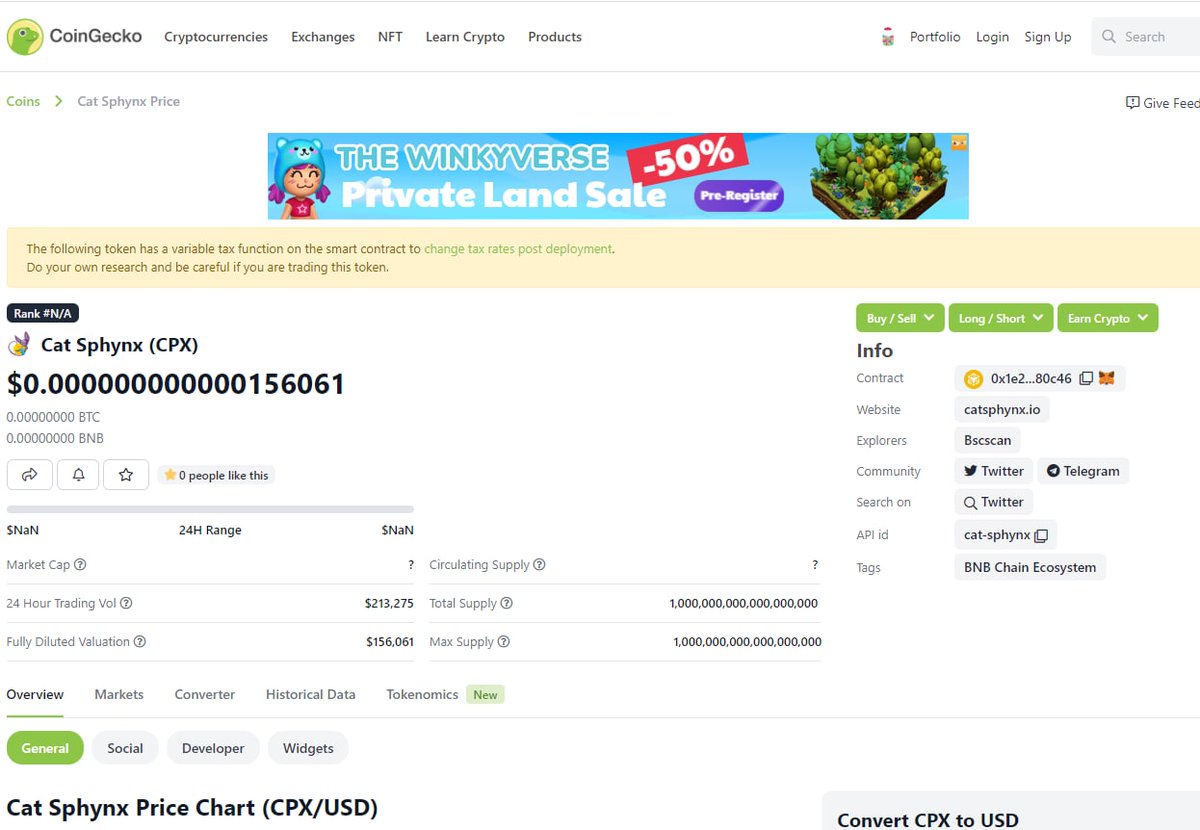Select the Social pill button
1200x830 pixels.
(125, 748)
